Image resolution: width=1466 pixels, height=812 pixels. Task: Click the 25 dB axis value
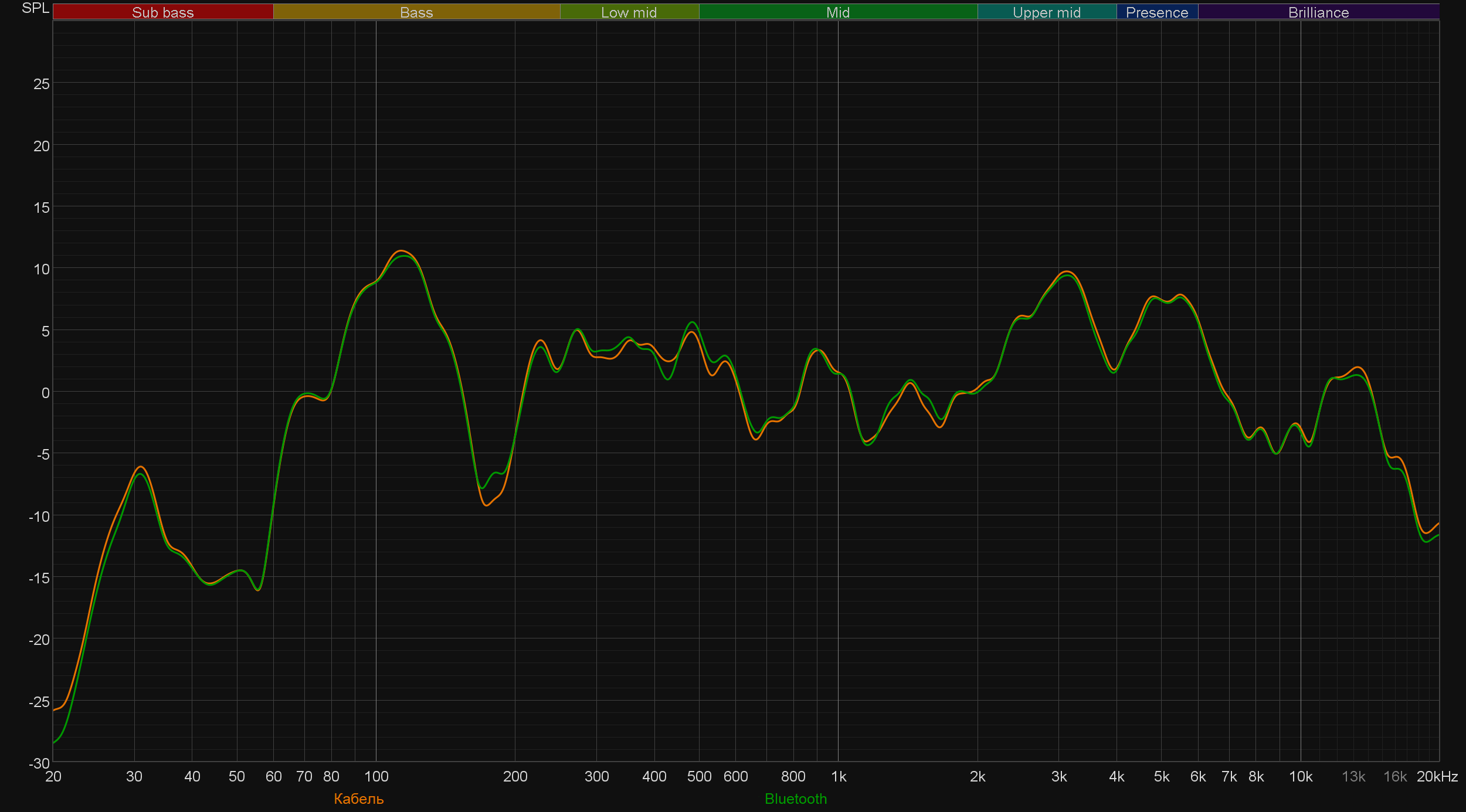click(42, 84)
